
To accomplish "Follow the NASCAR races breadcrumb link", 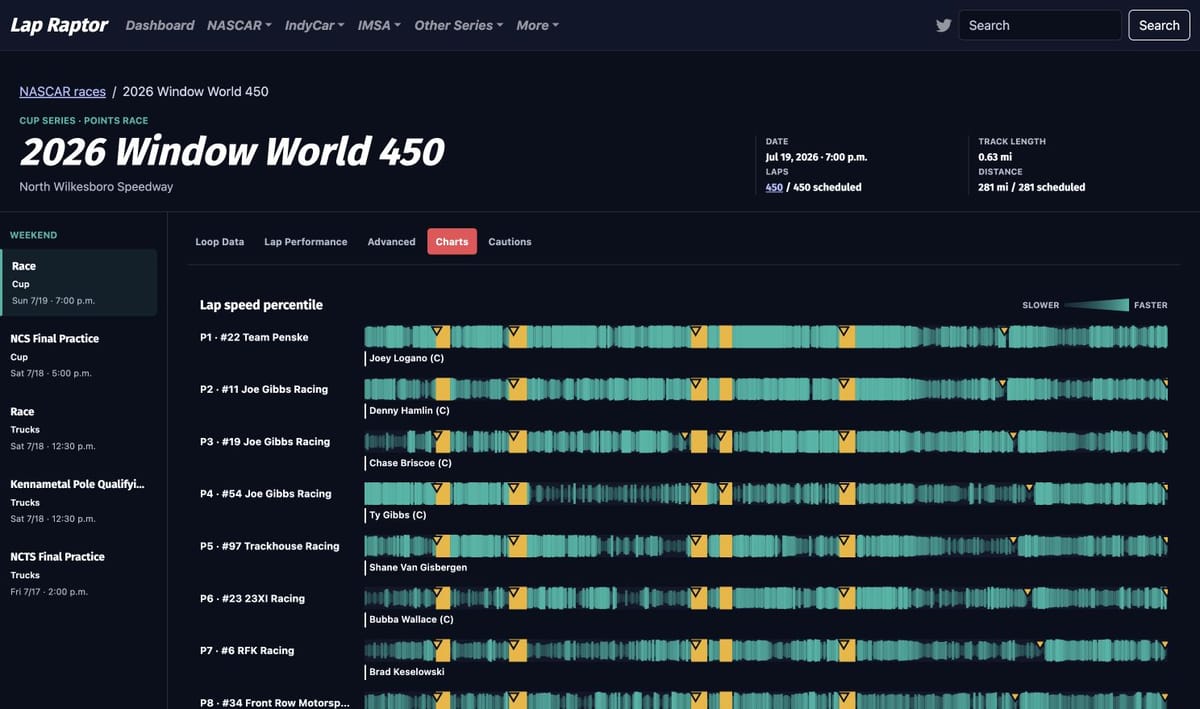I will click(x=62, y=91).
